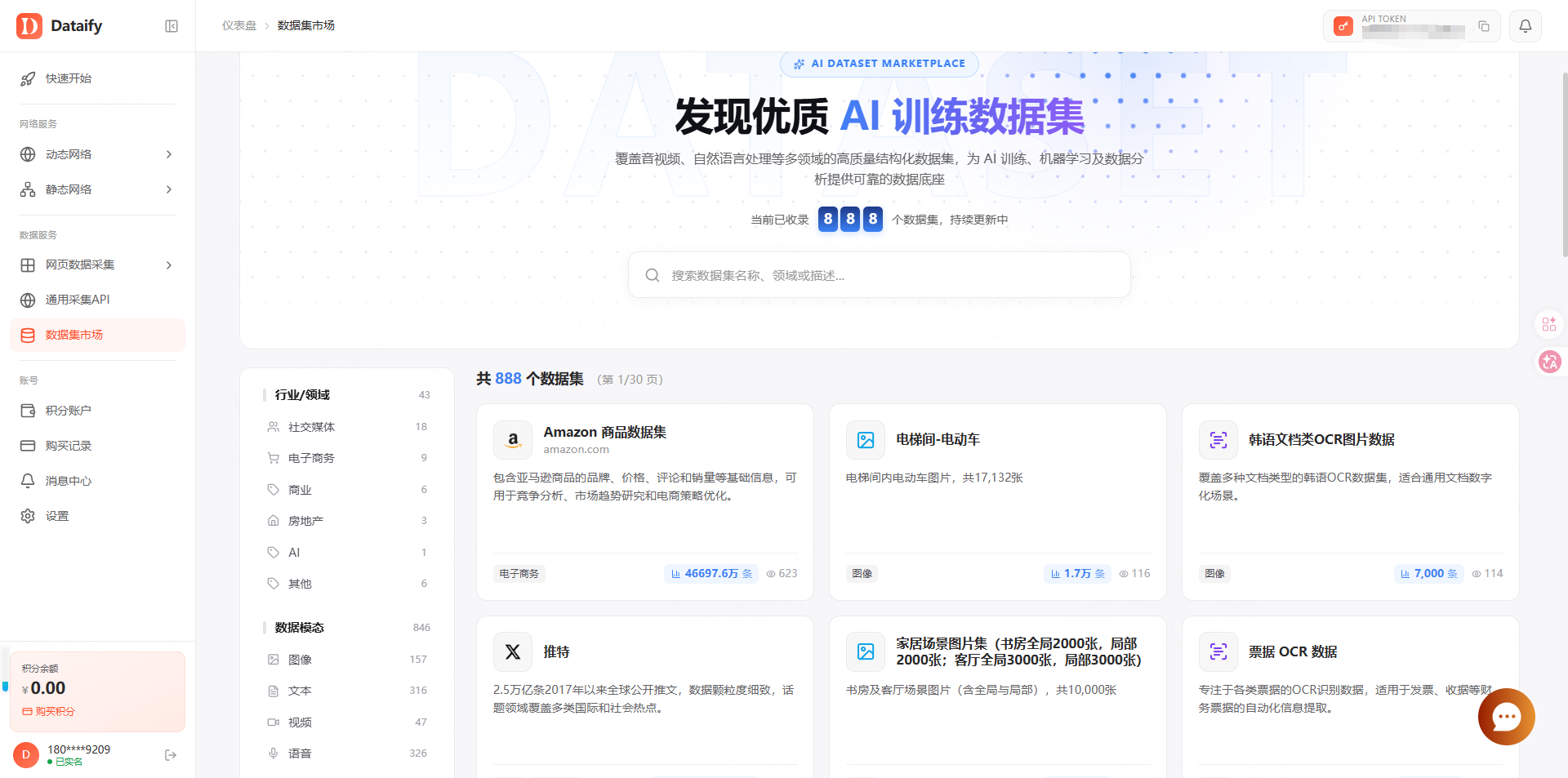Click the 设置 gear icon
Image resolution: width=1568 pixels, height=778 pixels.
(x=28, y=516)
